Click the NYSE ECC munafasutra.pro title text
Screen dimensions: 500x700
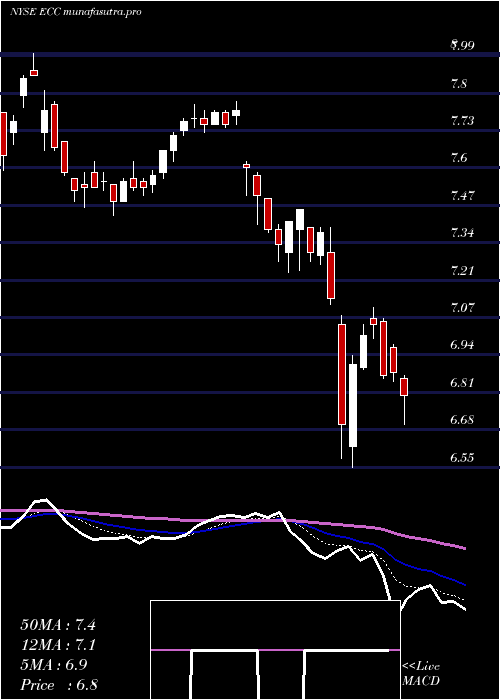(x=75, y=12)
